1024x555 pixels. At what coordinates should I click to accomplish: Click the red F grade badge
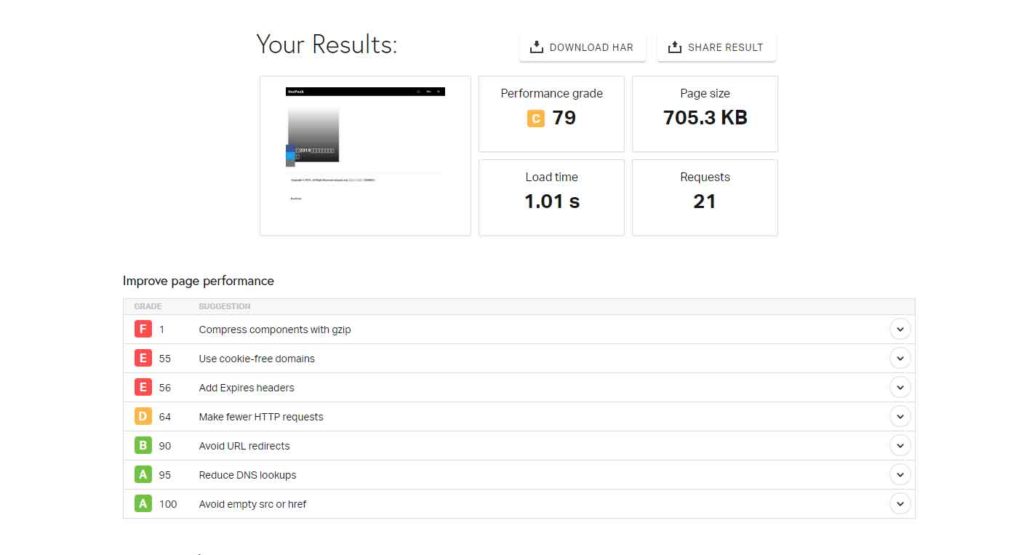143,330
